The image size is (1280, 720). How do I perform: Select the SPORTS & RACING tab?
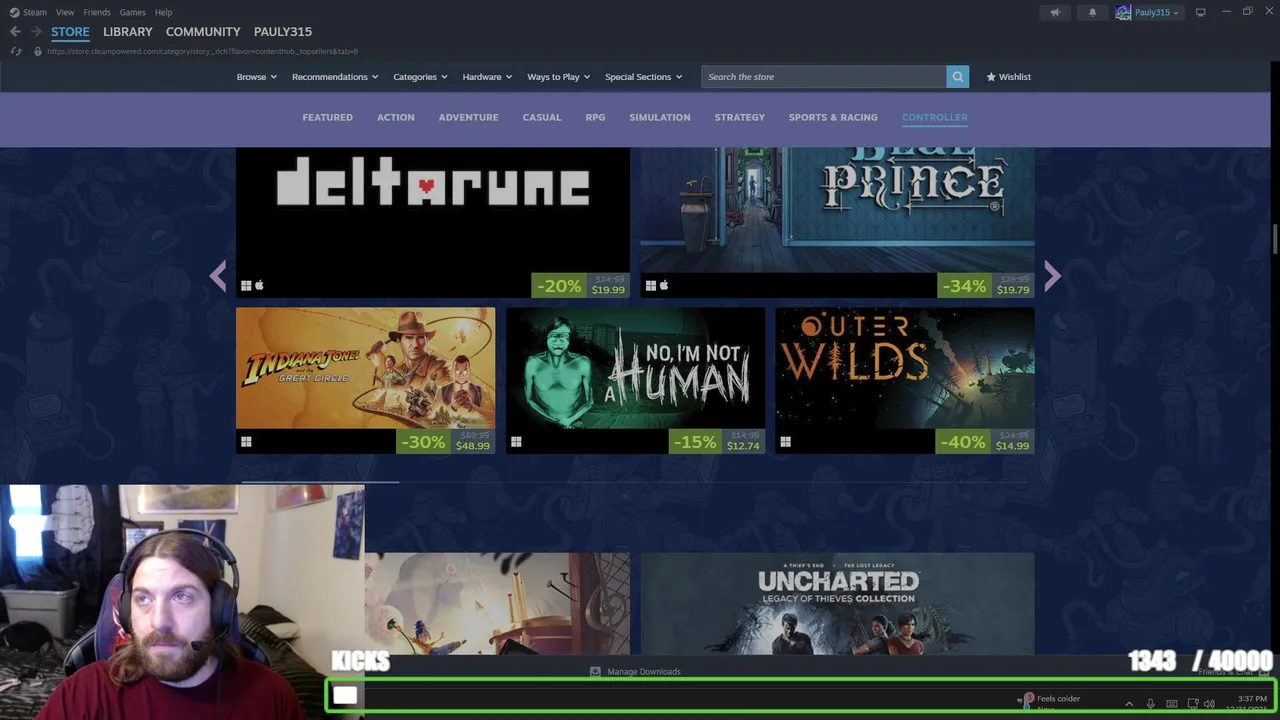coord(833,117)
